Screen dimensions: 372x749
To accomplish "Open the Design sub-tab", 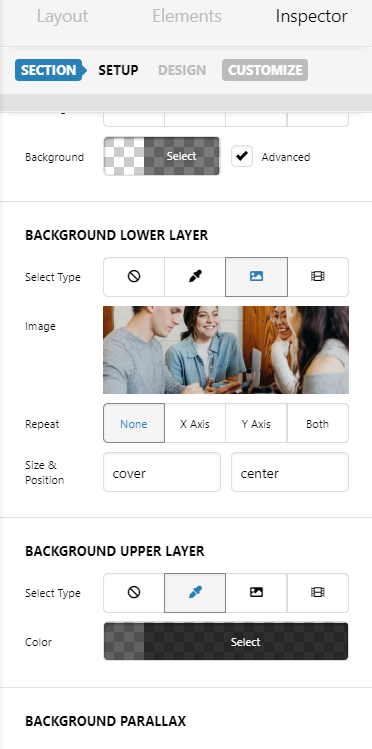I will click(182, 70).
